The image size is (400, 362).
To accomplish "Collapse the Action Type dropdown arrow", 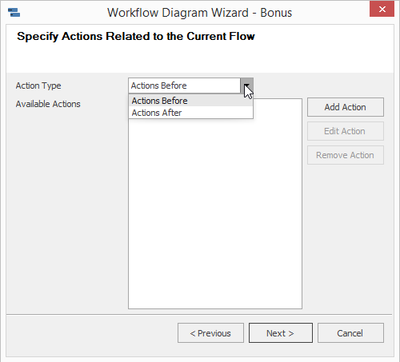I will 247,86.
